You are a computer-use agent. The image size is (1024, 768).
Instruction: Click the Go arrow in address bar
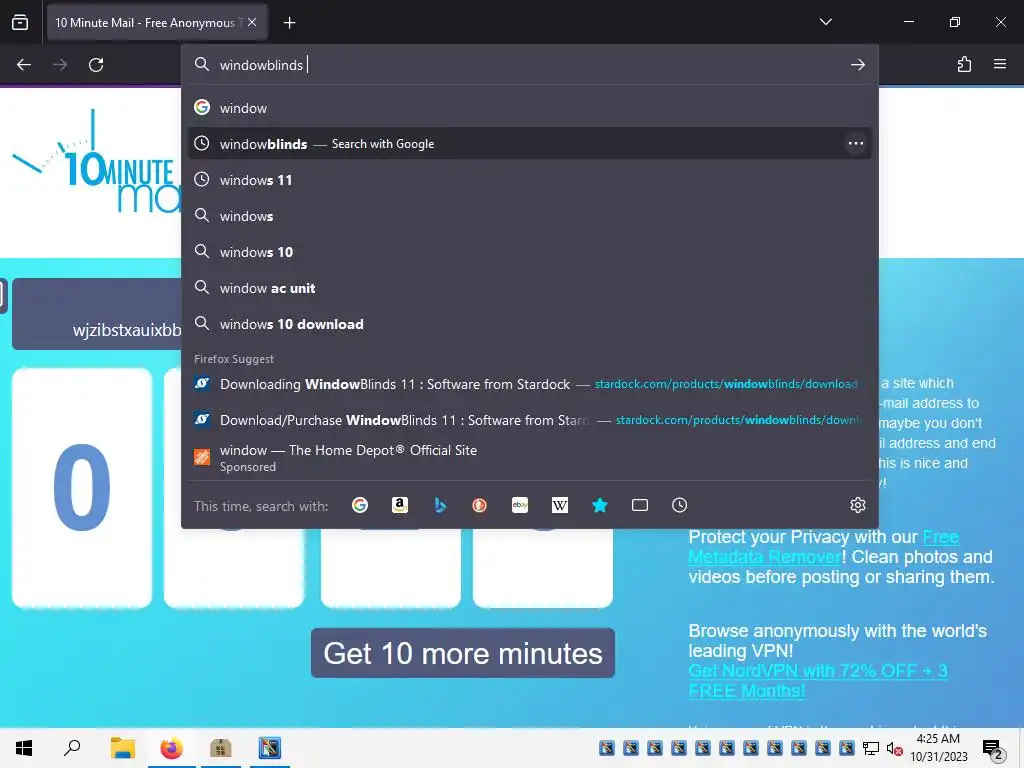click(857, 65)
